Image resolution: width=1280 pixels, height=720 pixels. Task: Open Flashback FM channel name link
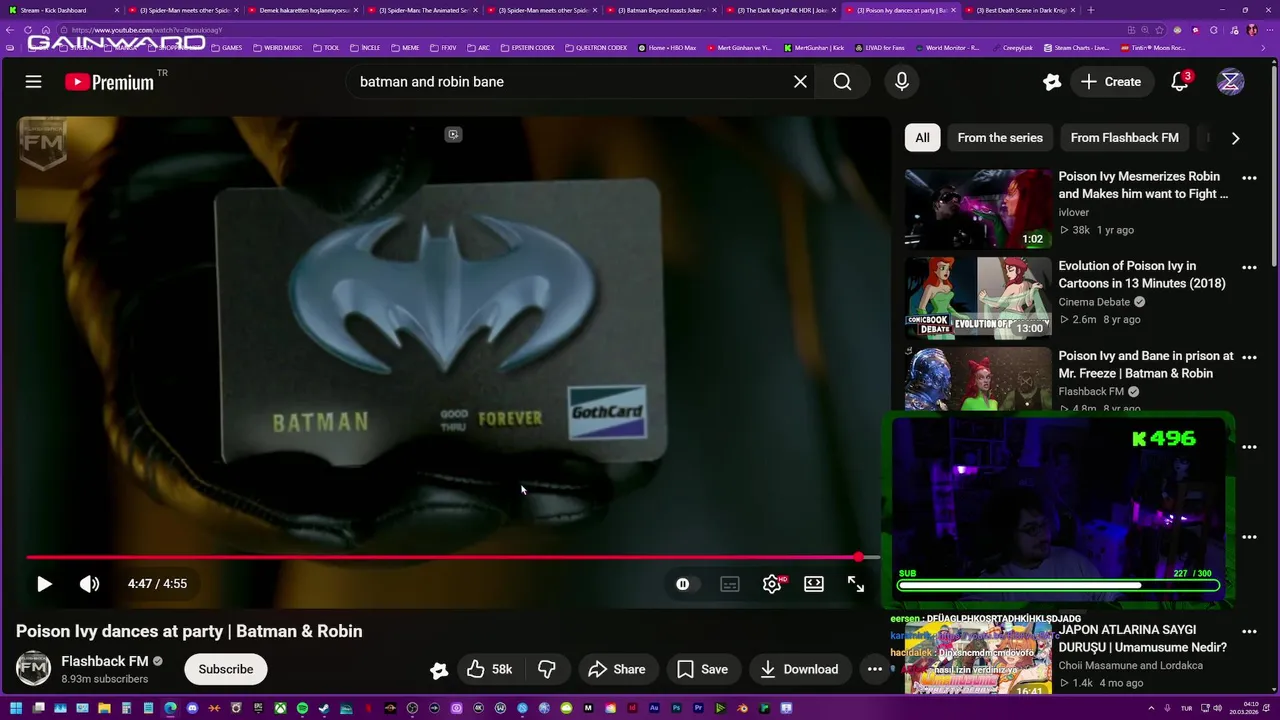pyautogui.click(x=105, y=661)
